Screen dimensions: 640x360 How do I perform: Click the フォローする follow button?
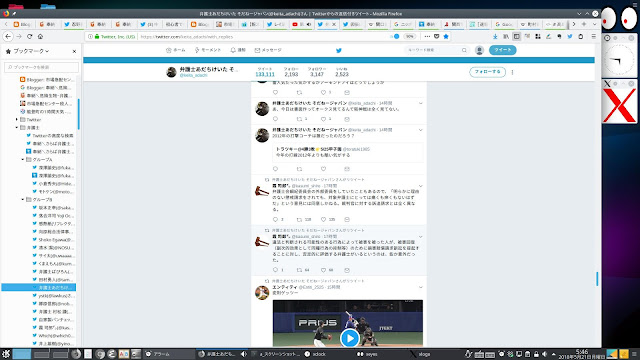click(487, 72)
